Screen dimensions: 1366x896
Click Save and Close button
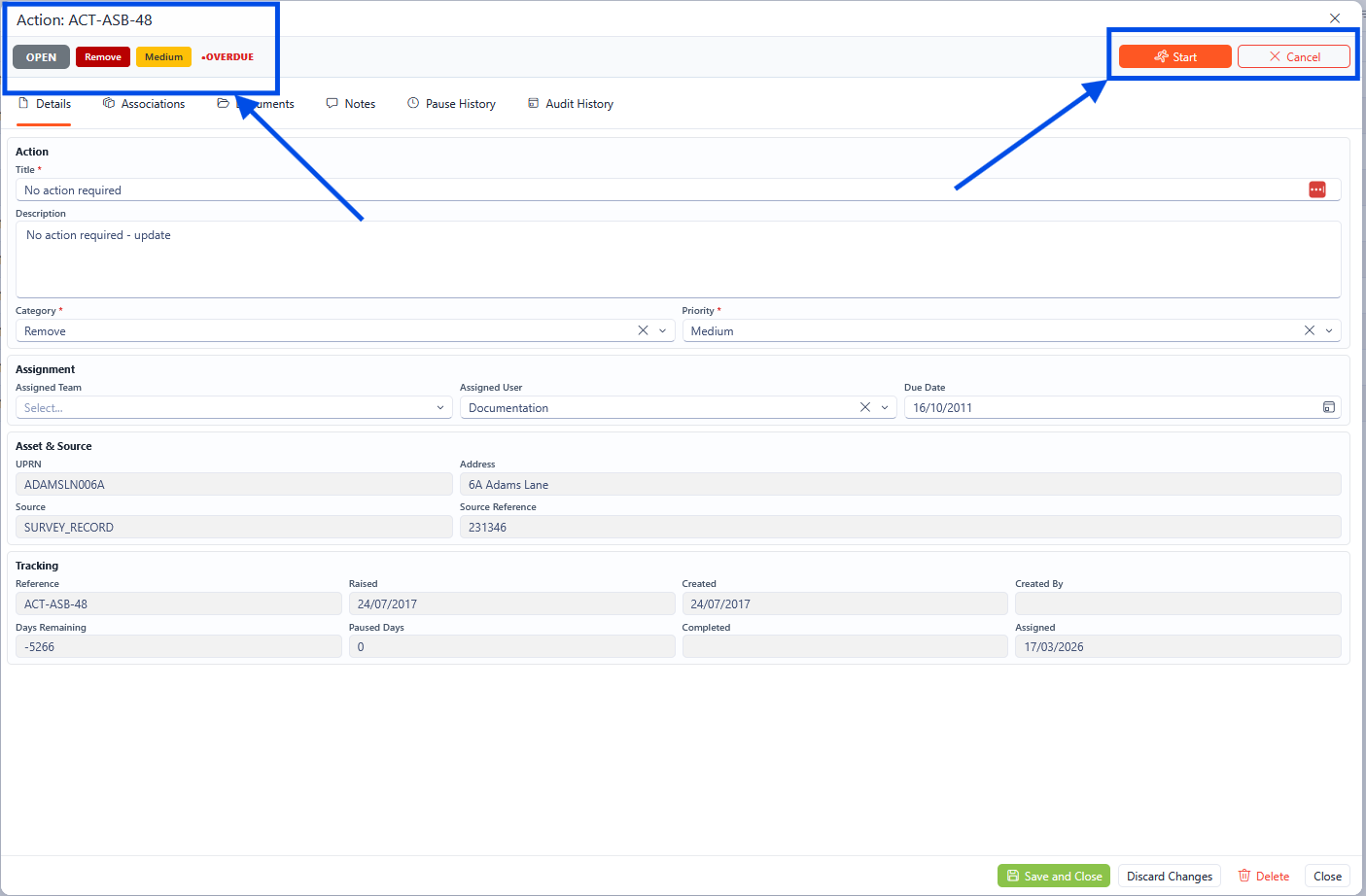tap(1054, 876)
